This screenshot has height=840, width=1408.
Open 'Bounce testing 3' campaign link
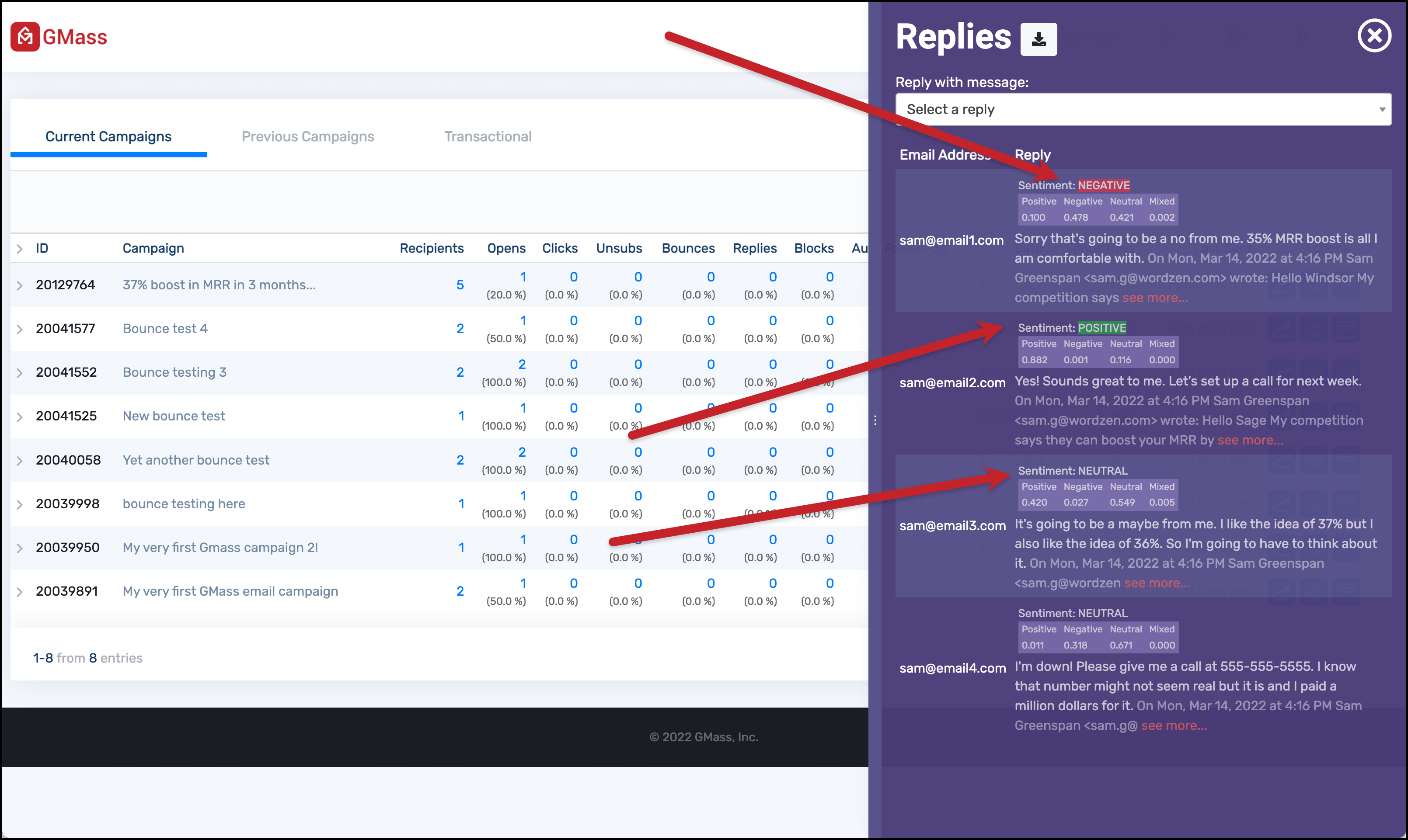tap(174, 372)
